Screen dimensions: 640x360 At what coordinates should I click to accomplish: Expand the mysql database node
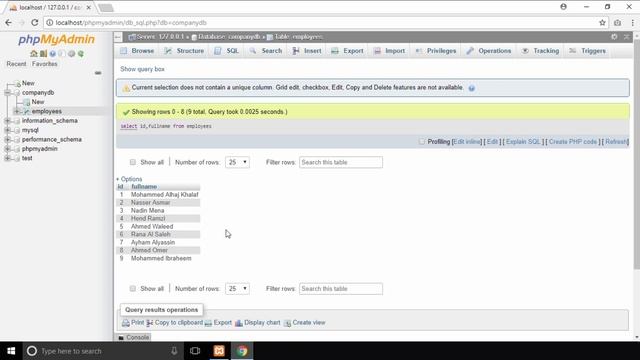tap(7, 130)
